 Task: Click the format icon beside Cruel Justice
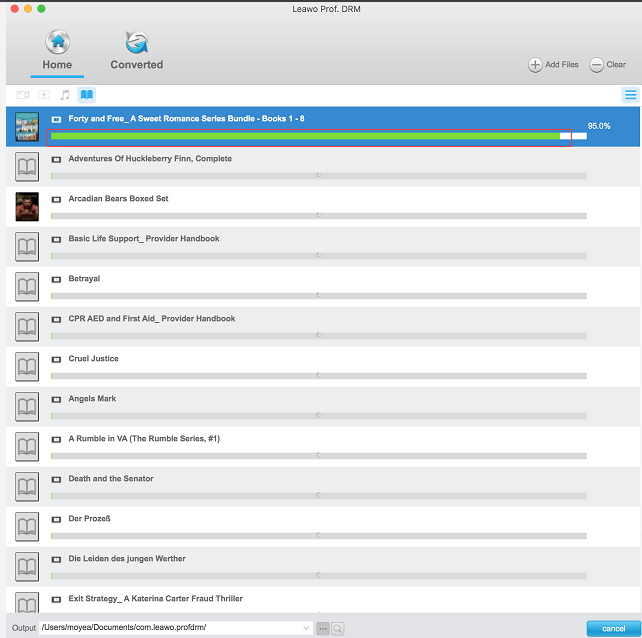56,360
